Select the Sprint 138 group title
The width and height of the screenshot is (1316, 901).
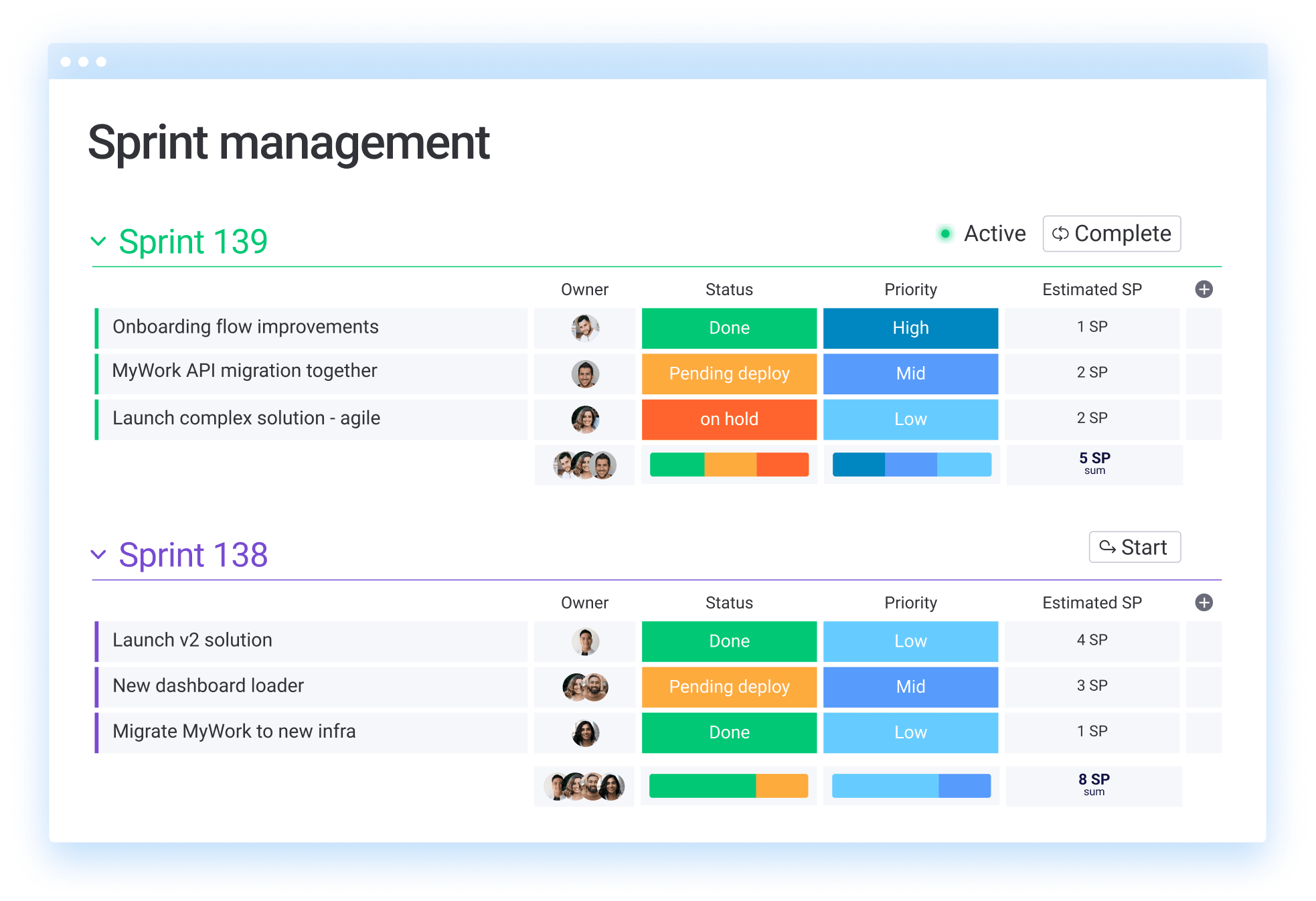pos(193,555)
